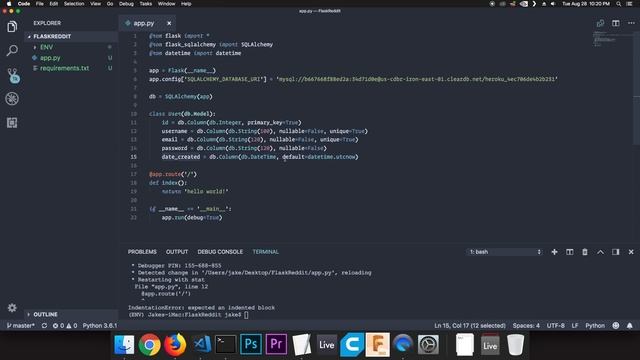
Task: Change encoding via UTF-8 status item
Action: click(556, 326)
